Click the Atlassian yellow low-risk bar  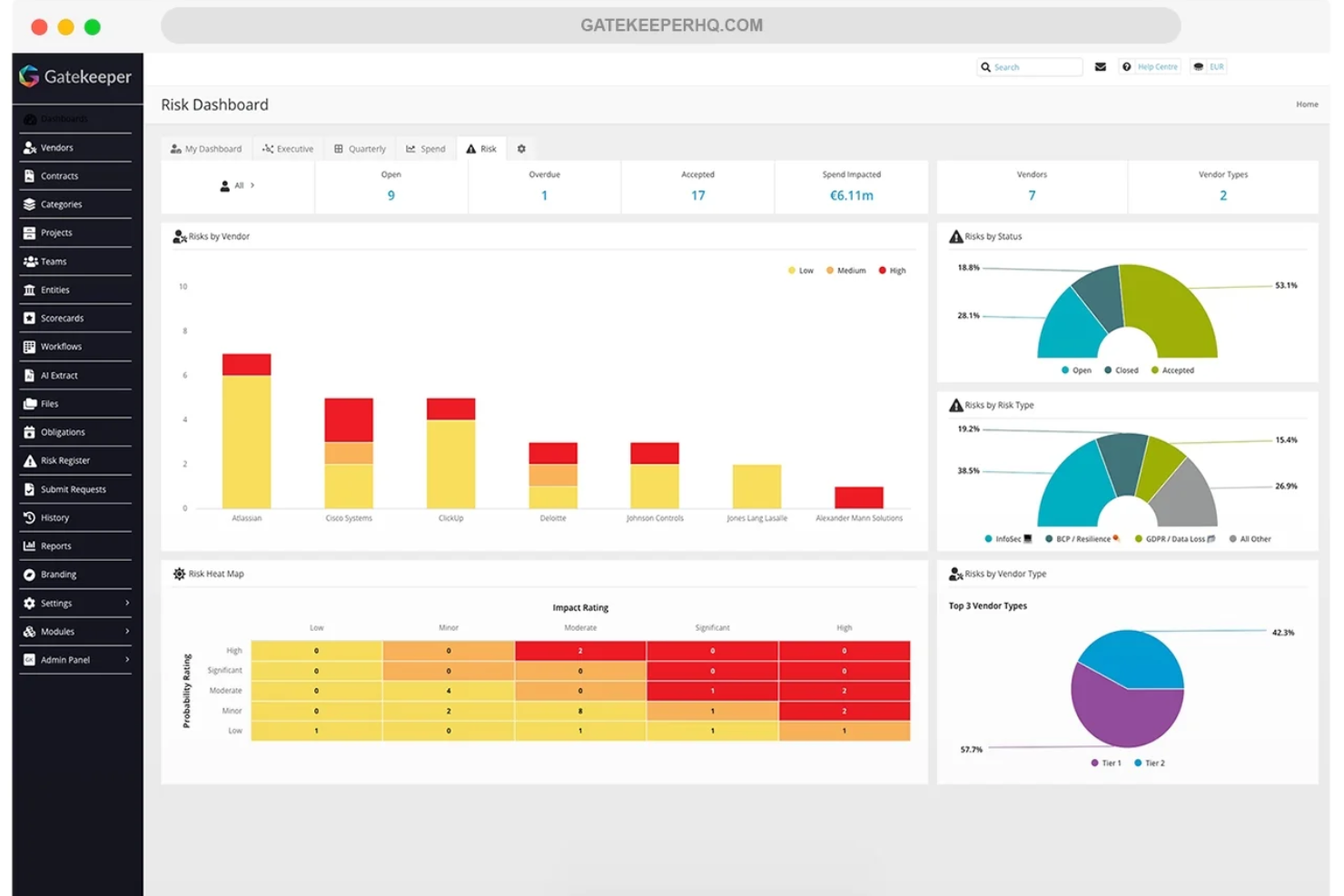pyautogui.click(x=246, y=442)
